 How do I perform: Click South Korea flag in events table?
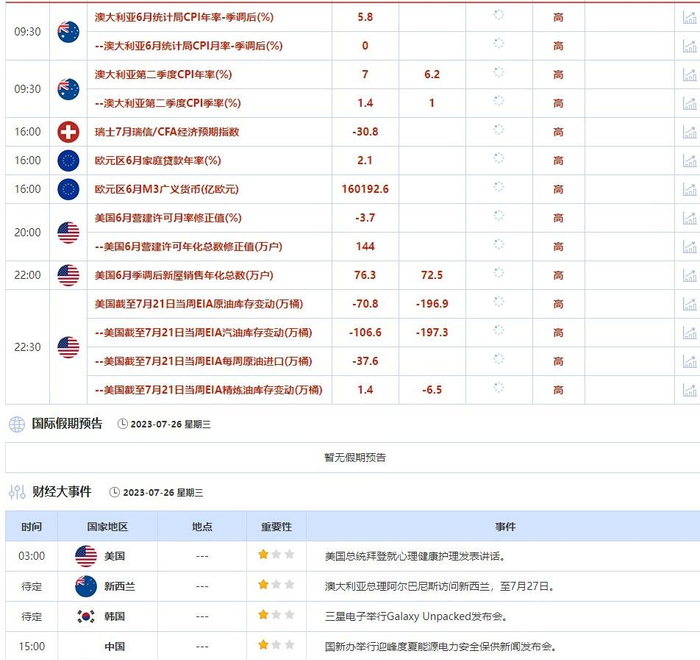point(86,616)
